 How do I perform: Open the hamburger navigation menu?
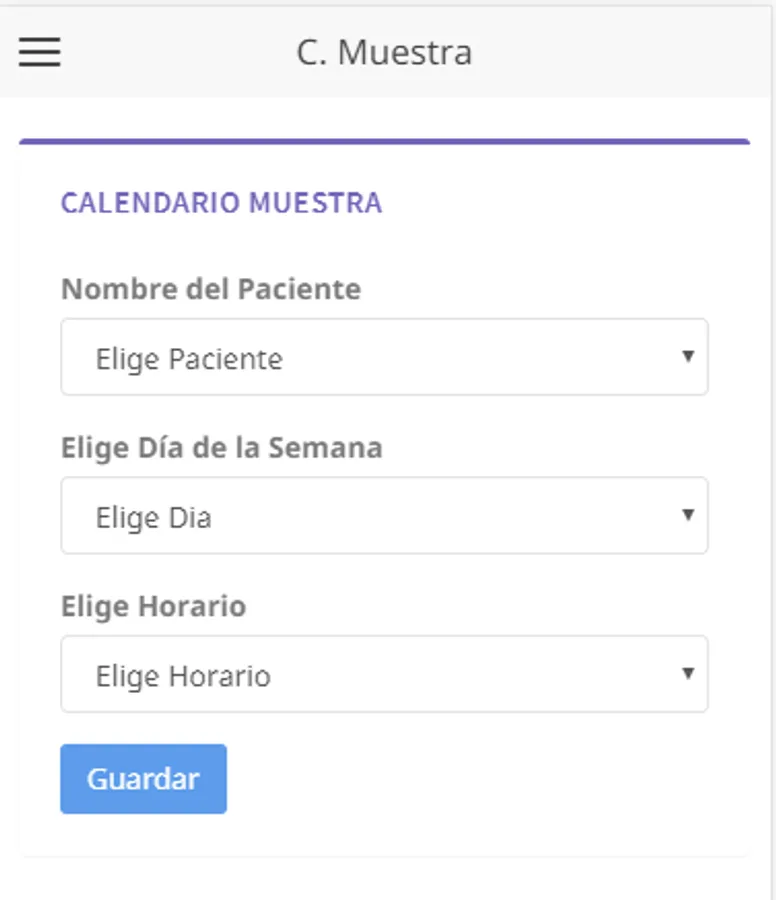pos(40,52)
